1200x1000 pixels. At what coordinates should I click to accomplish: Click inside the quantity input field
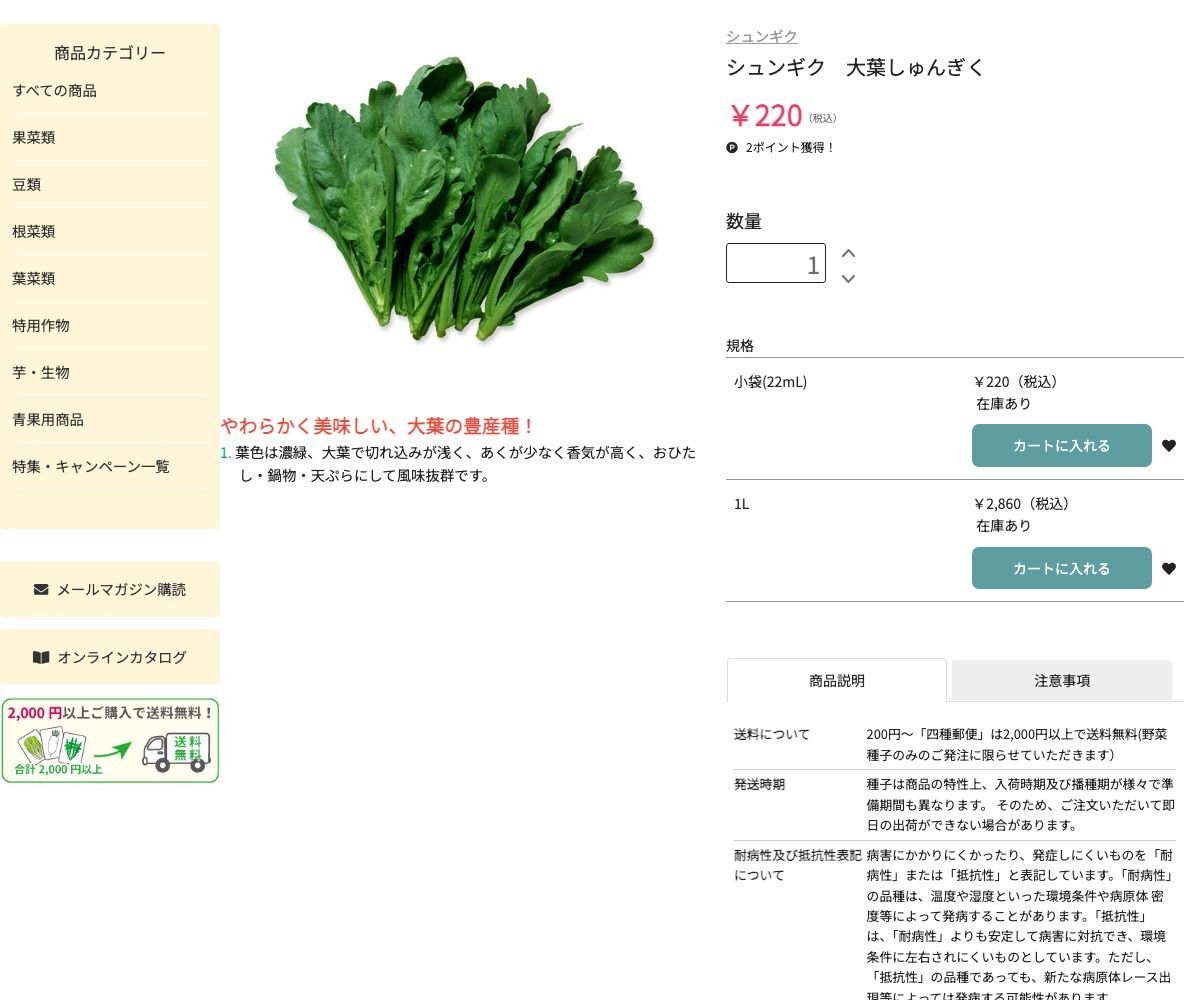click(x=776, y=263)
